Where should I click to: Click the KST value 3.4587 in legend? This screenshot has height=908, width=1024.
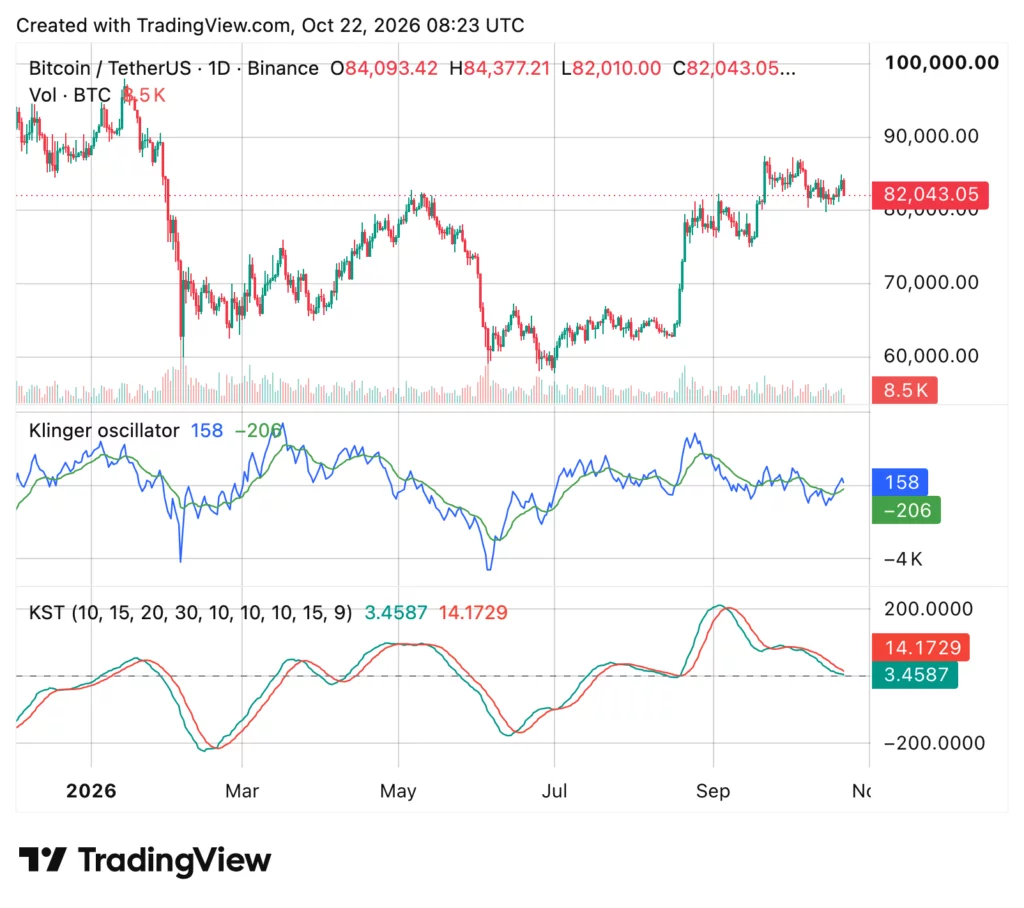pos(396,613)
